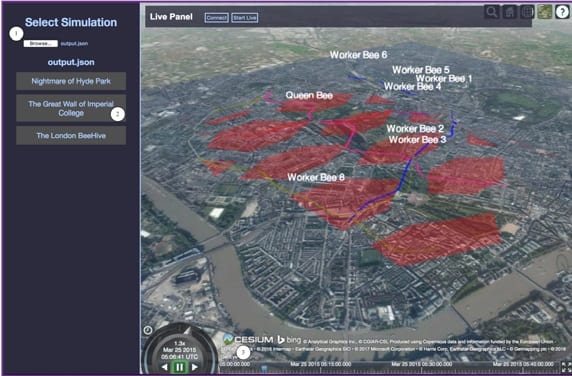Open the navigation help question mark
This screenshot has width=572, height=376.
click(562, 12)
